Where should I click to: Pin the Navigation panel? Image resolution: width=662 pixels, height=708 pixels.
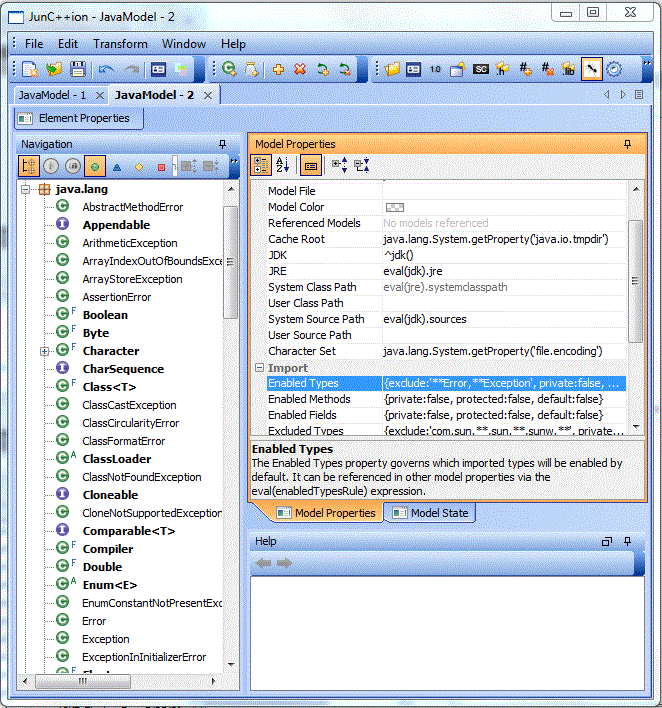pos(222,144)
